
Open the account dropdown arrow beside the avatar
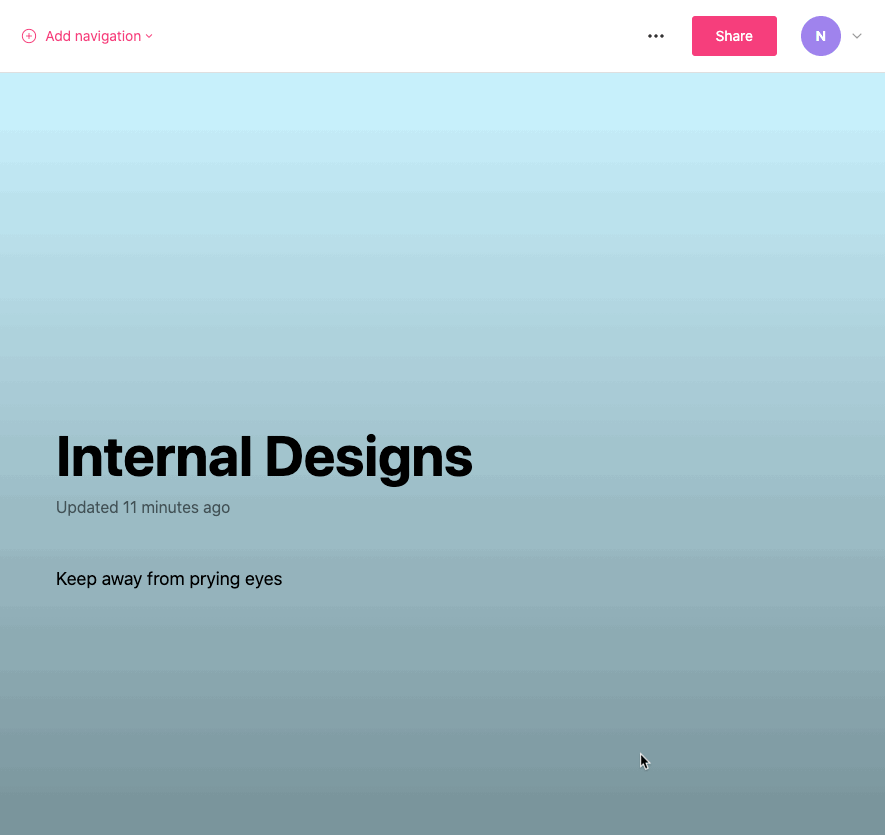coord(856,36)
